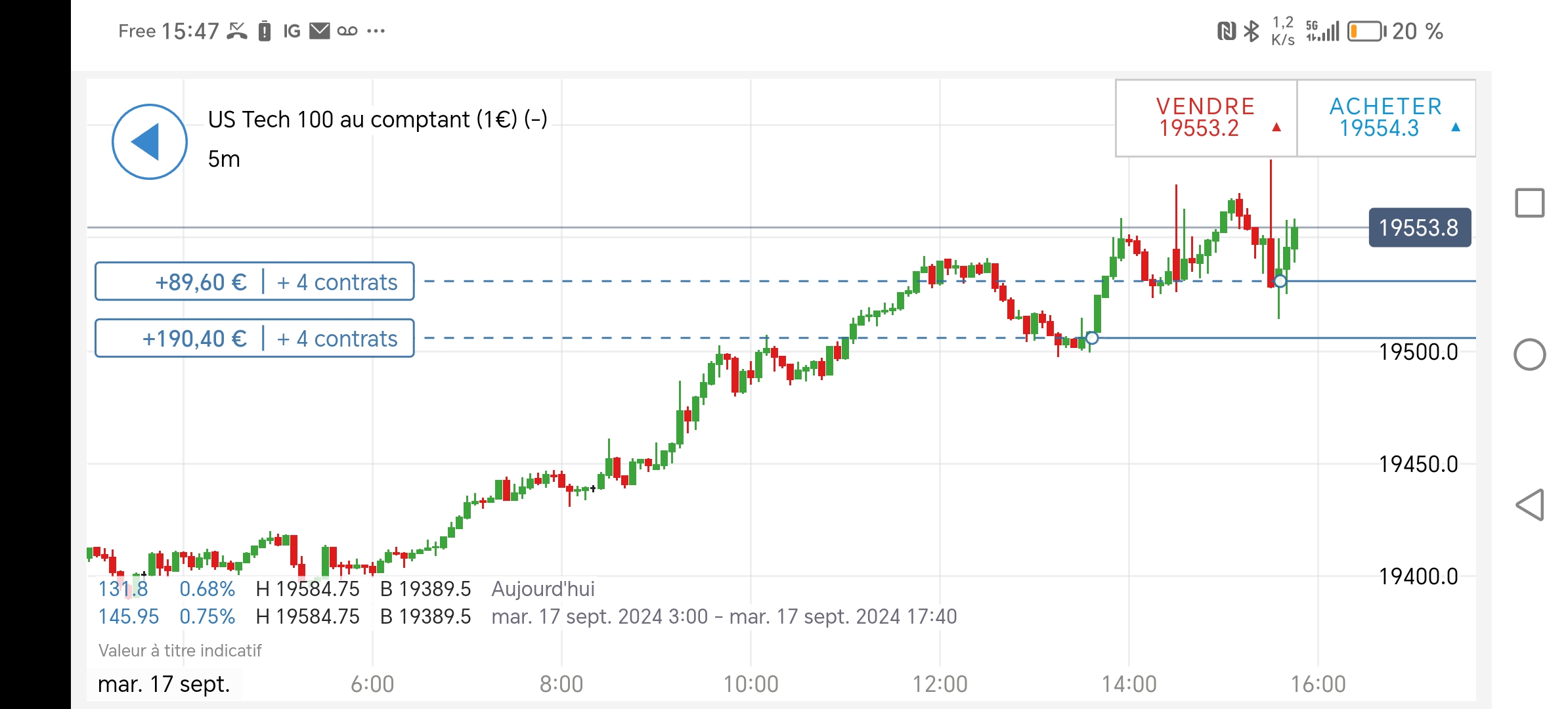
Task: Open the +89,60 € position label
Action: (254, 282)
